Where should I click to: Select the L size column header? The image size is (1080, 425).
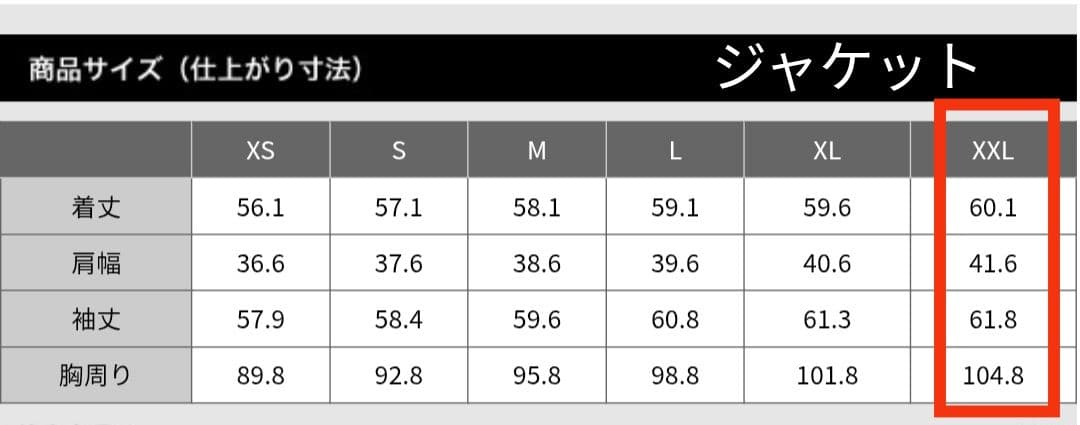coord(675,151)
